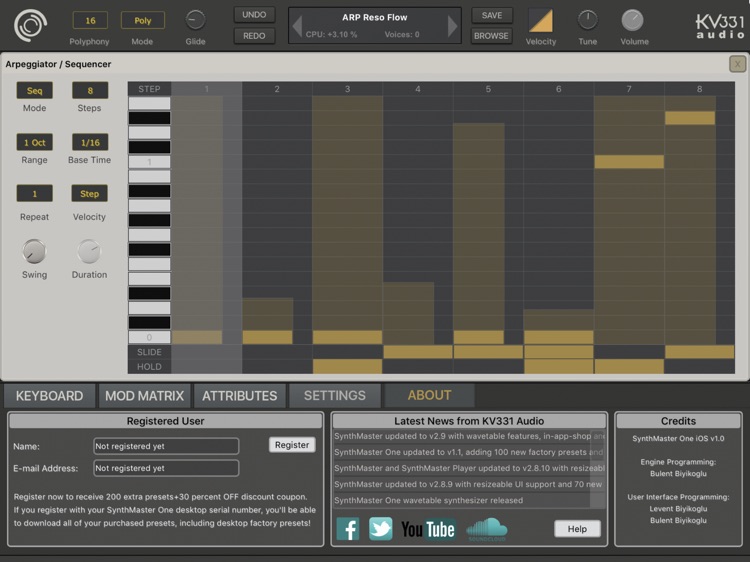Click the Velocity curve triangle icon
Screen dimensions: 750x562
click(x=540, y=21)
